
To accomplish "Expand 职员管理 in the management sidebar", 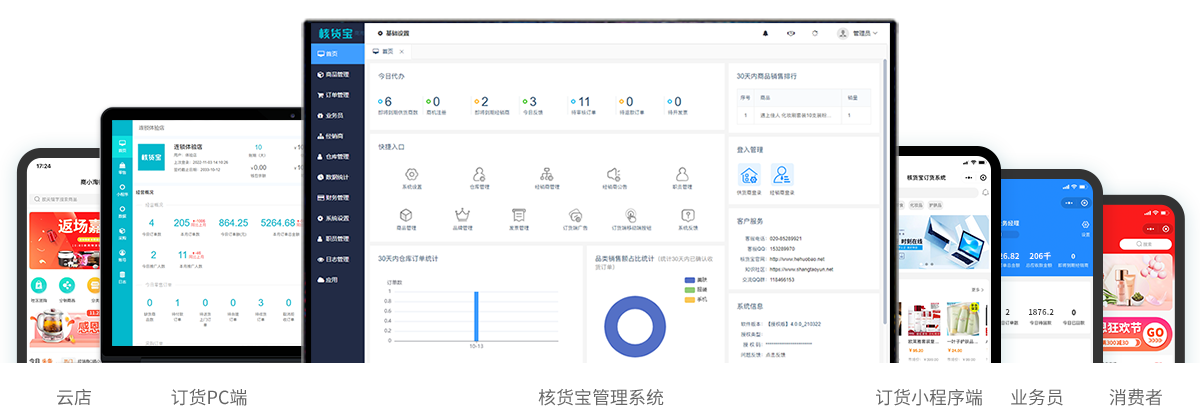I will 337,238.
